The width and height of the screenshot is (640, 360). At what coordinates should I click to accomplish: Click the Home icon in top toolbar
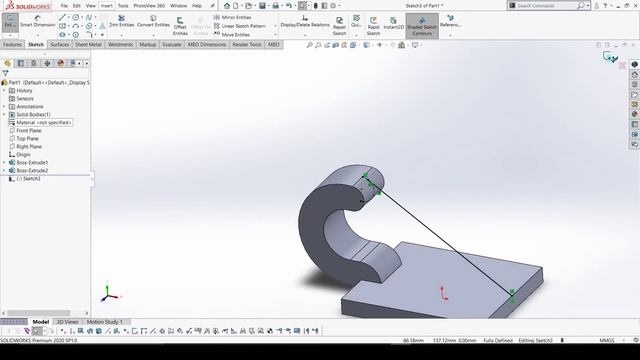227,6
